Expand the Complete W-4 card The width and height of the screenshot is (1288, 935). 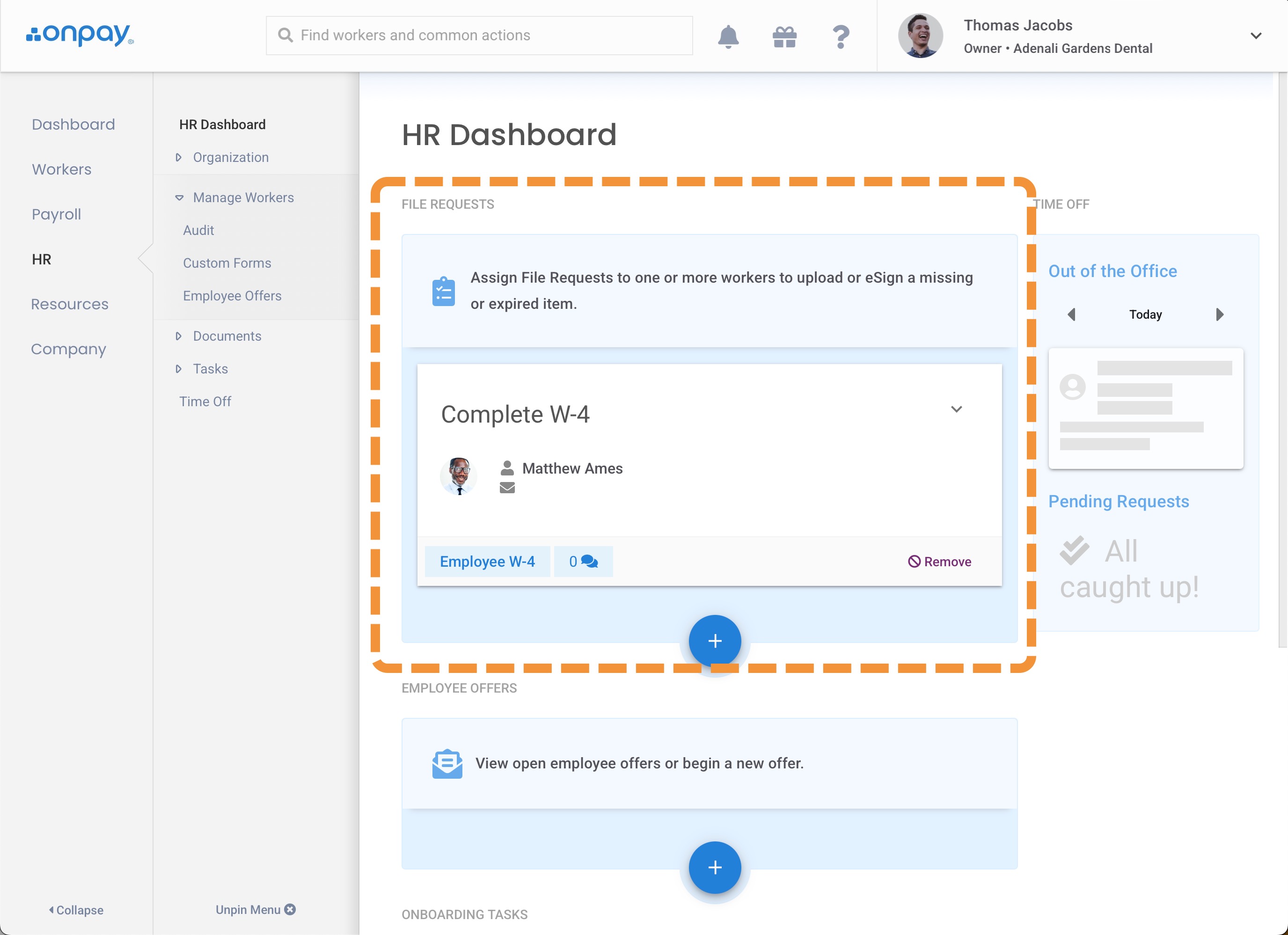point(956,409)
